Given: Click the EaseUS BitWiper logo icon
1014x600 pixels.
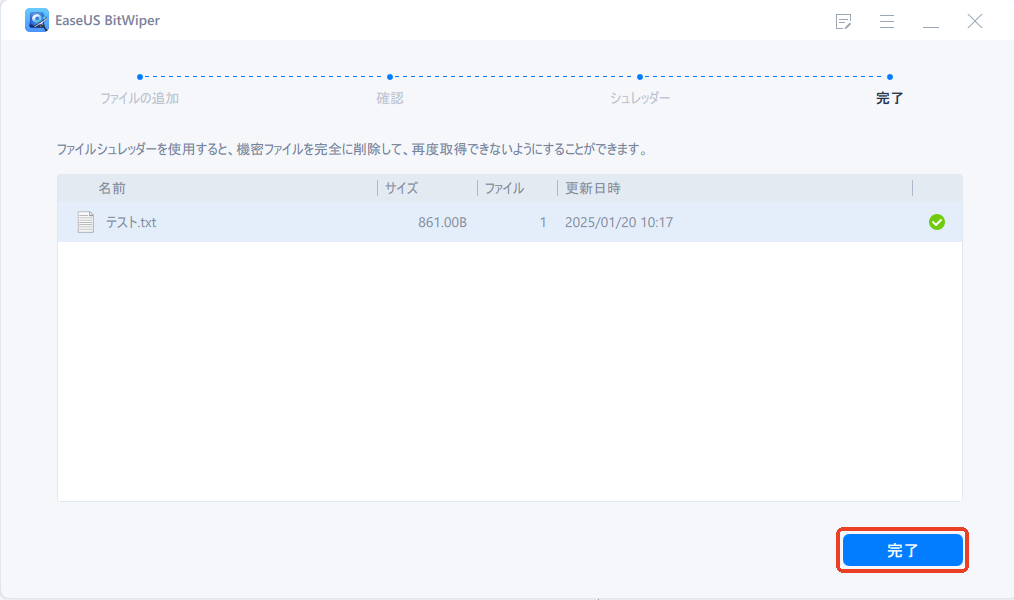Looking at the screenshot, I should [x=37, y=20].
